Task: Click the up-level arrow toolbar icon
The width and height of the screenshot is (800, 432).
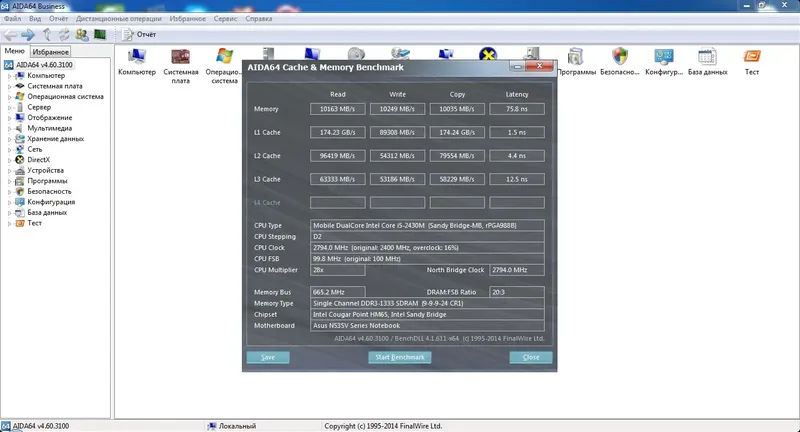Action: pyautogui.click(x=46, y=35)
